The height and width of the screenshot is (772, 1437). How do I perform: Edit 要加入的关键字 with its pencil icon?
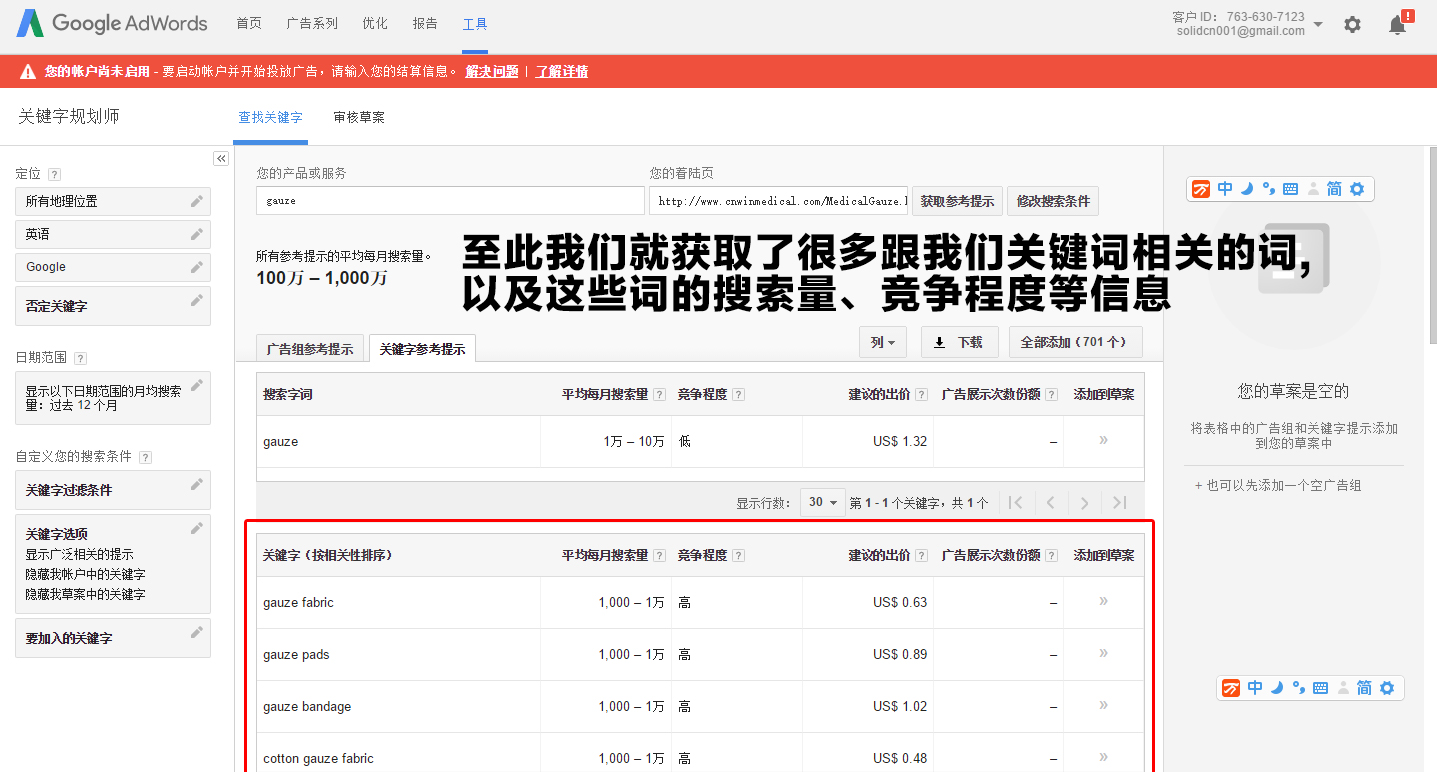(x=197, y=632)
